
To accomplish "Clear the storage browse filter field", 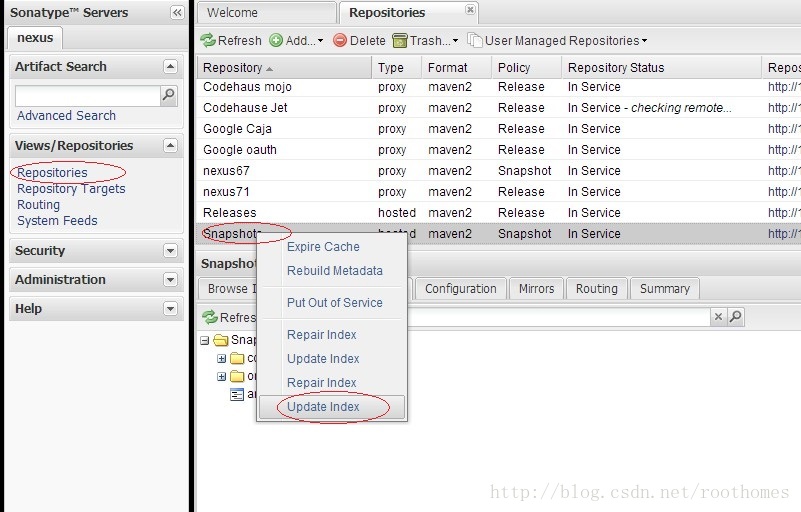I will pos(718,317).
